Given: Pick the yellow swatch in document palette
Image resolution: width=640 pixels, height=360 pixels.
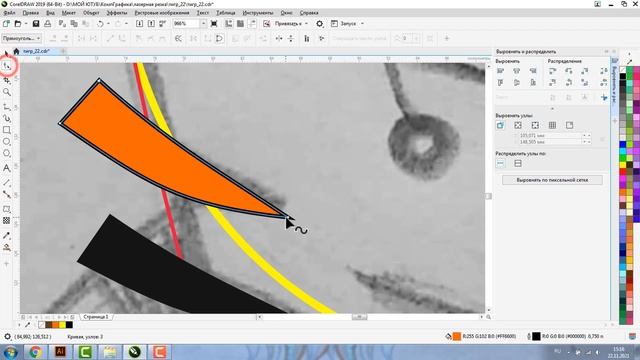Looking at the screenshot, I should pos(62,325).
